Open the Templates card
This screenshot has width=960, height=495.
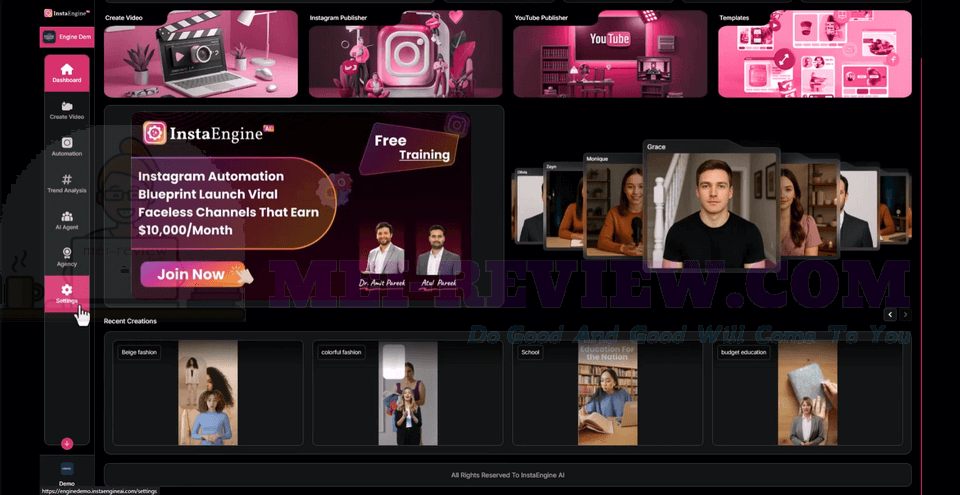coord(815,54)
